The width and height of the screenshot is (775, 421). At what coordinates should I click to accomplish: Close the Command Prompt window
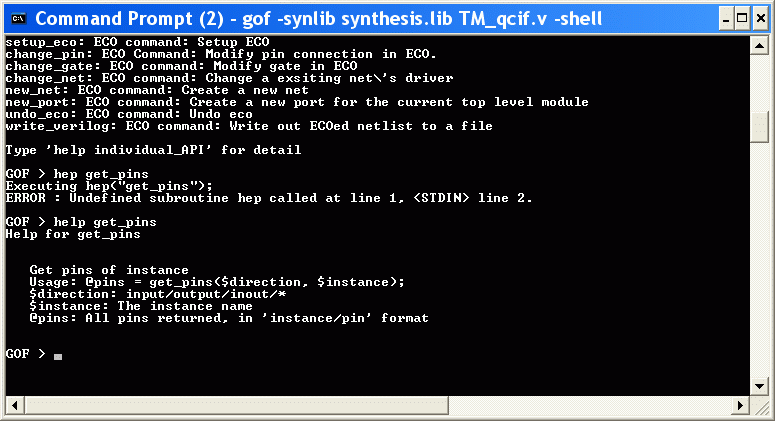click(x=761, y=19)
